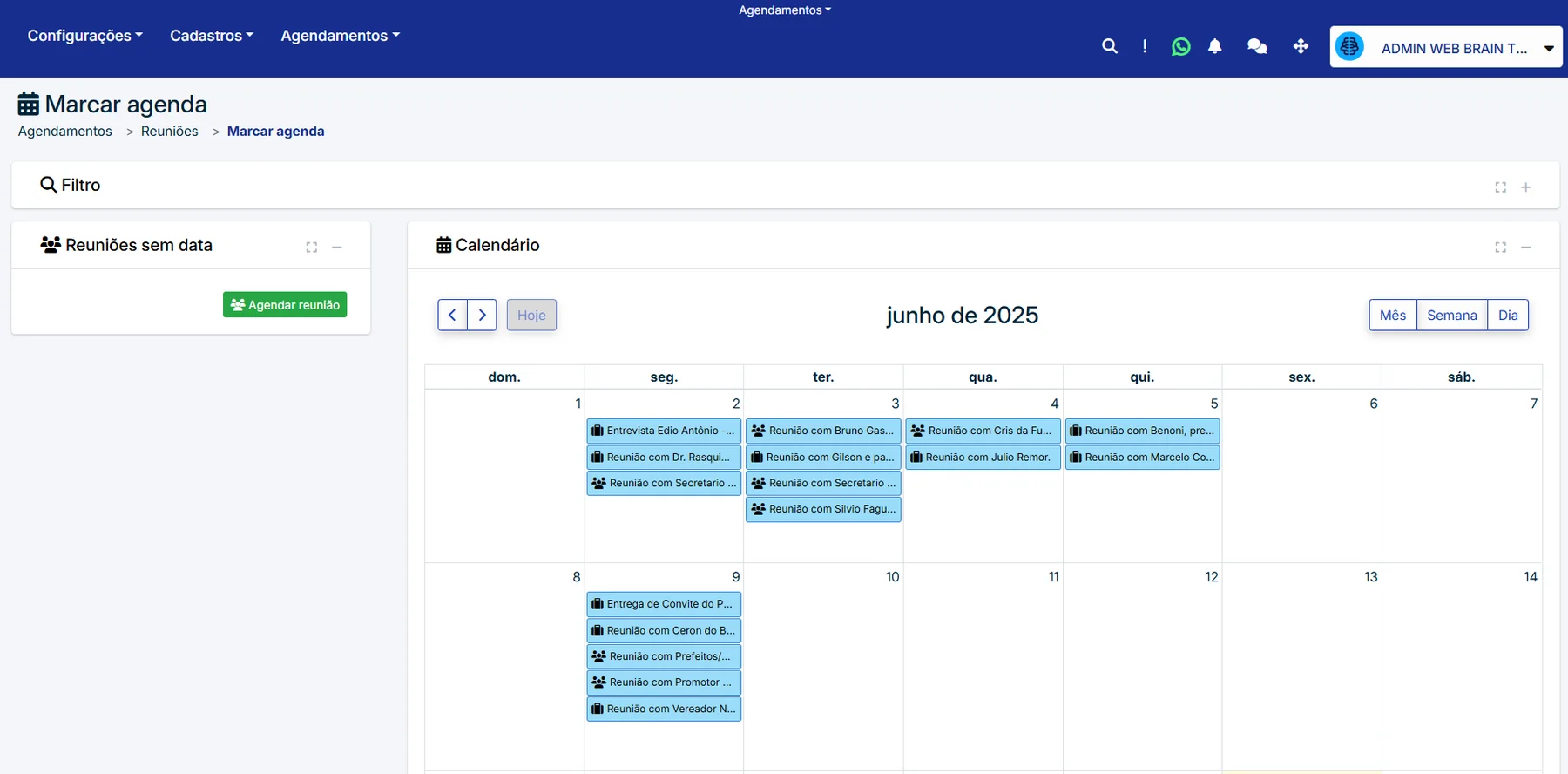Open event Reunião com Marcelo Co...
The width and height of the screenshot is (1568, 774).
coord(1142,457)
